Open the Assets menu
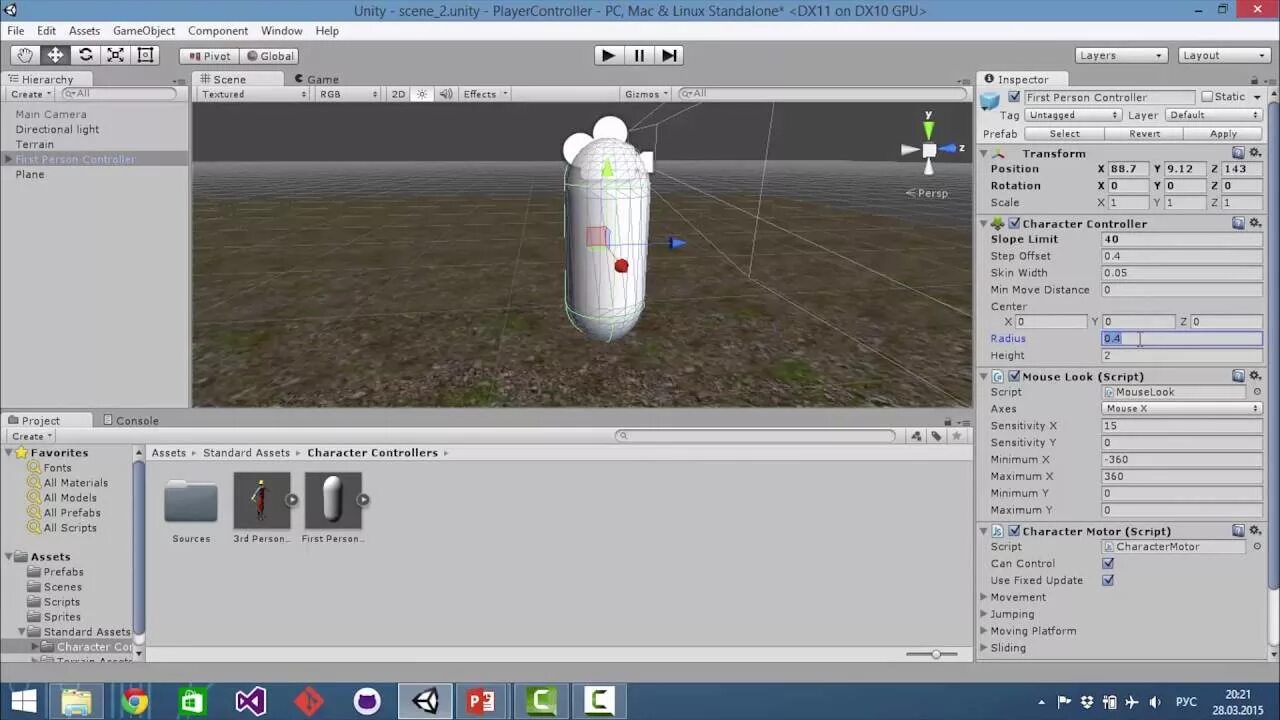 (x=84, y=31)
